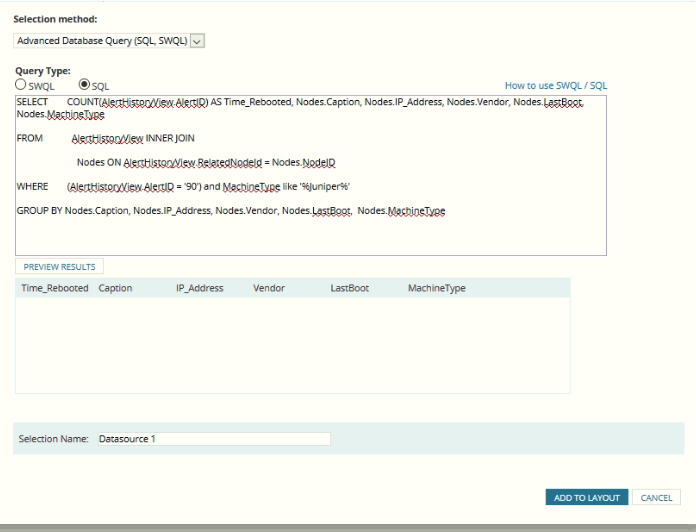
Task: Open the How to use SWQL / SQL link
Action: click(x=556, y=86)
